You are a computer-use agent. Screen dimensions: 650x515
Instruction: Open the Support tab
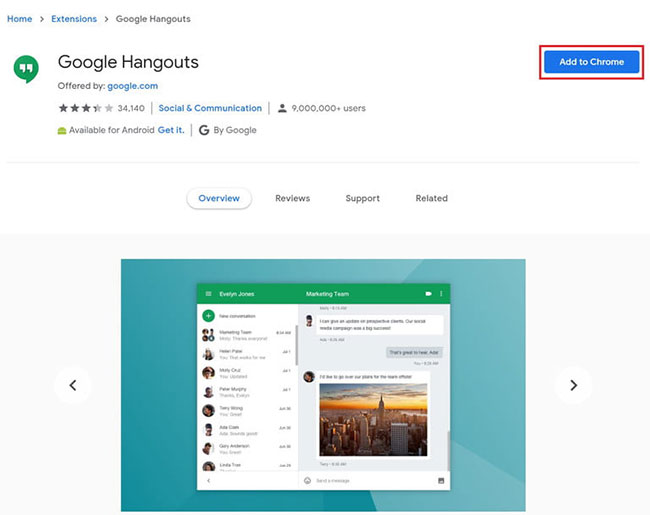pyautogui.click(x=363, y=198)
